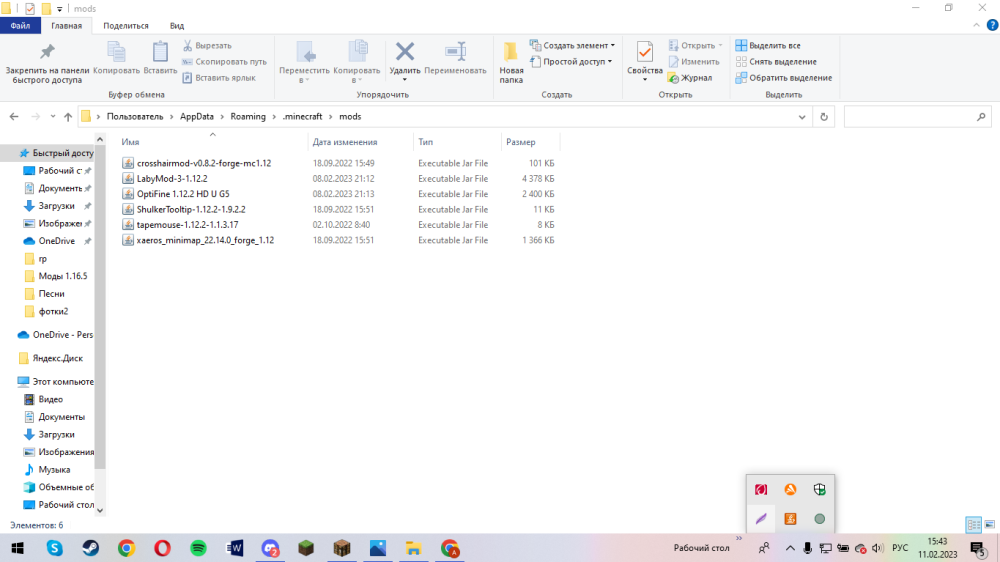Image resolution: width=1000 pixels, height=562 pixels.
Task: Open Opera browser from the taskbar
Action: [163, 548]
